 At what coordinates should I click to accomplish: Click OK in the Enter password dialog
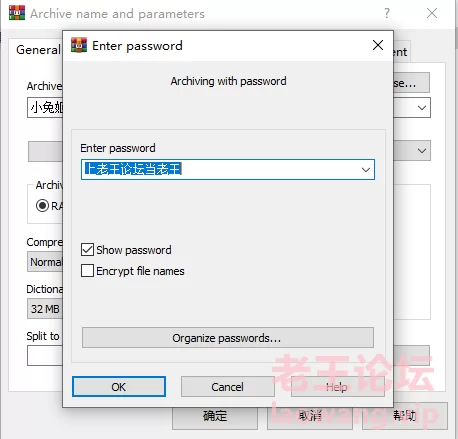pyautogui.click(x=119, y=387)
